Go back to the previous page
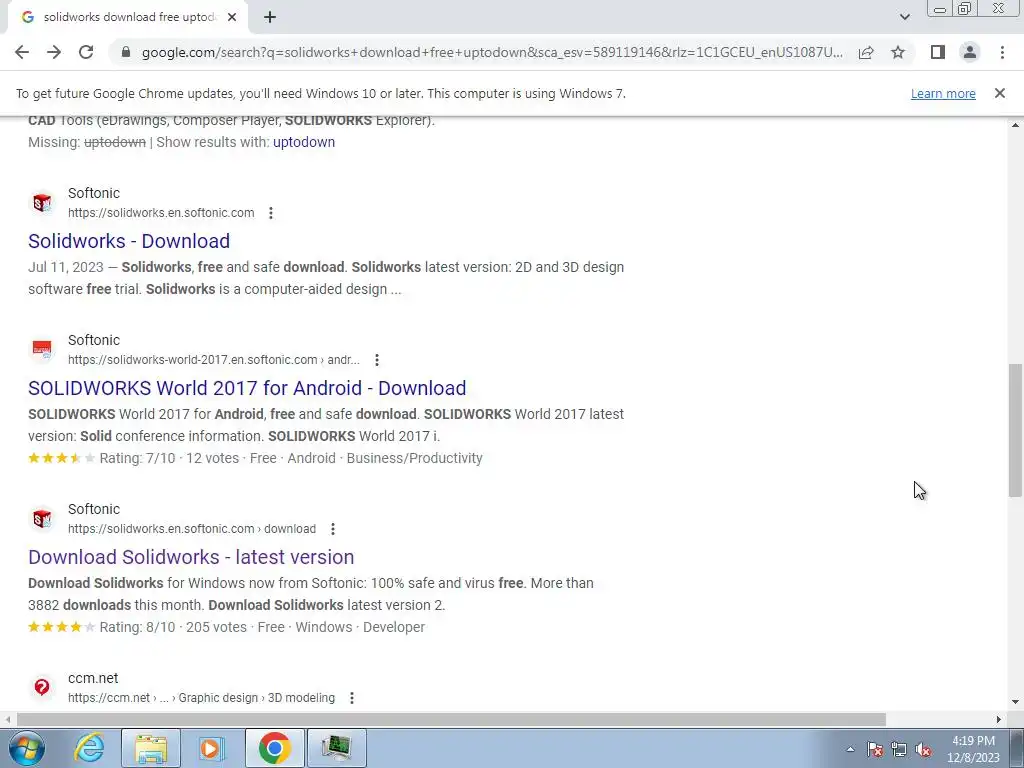The image size is (1024, 768). pos(22,52)
